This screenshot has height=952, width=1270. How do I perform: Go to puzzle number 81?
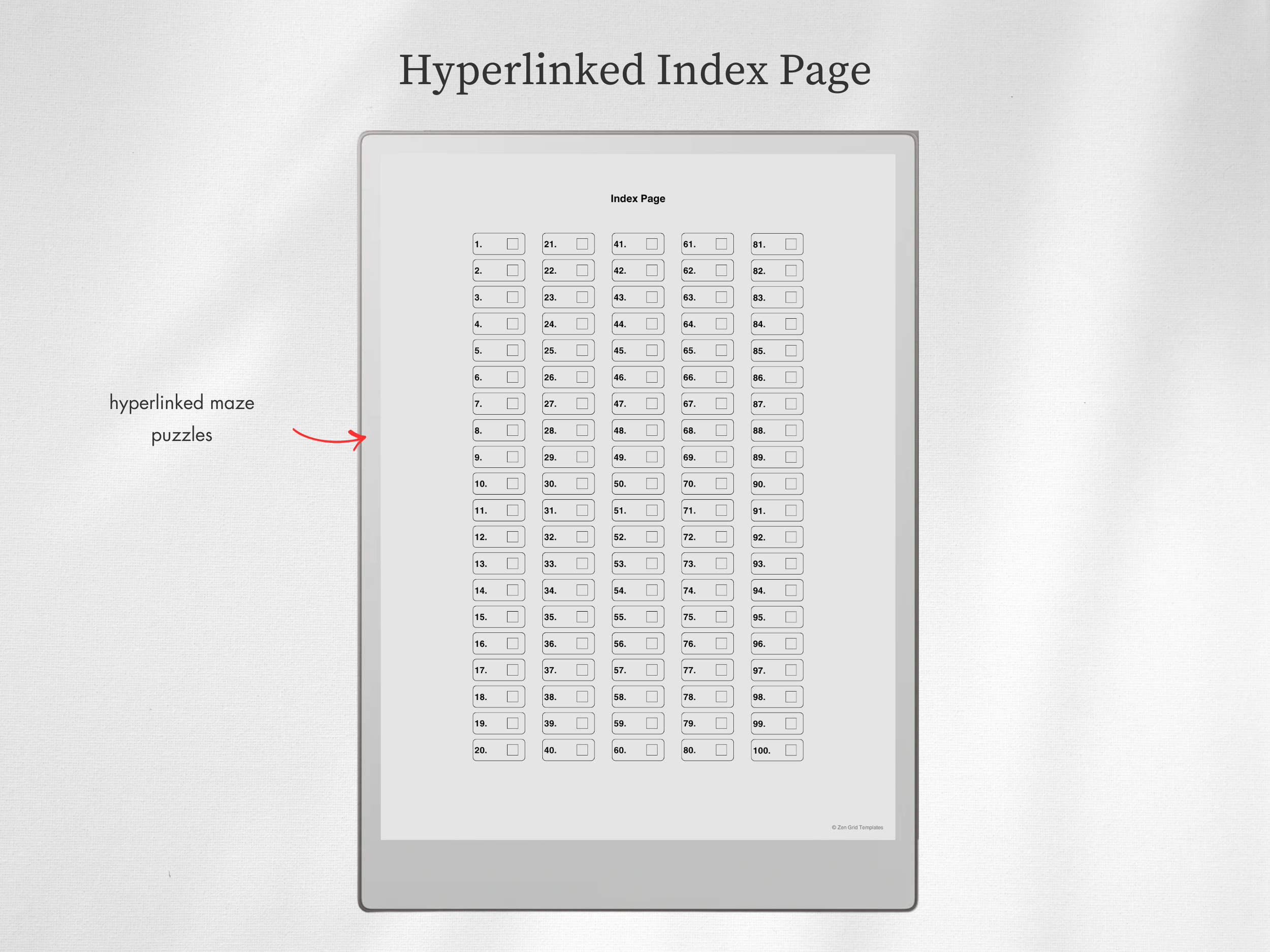pyautogui.click(x=777, y=244)
